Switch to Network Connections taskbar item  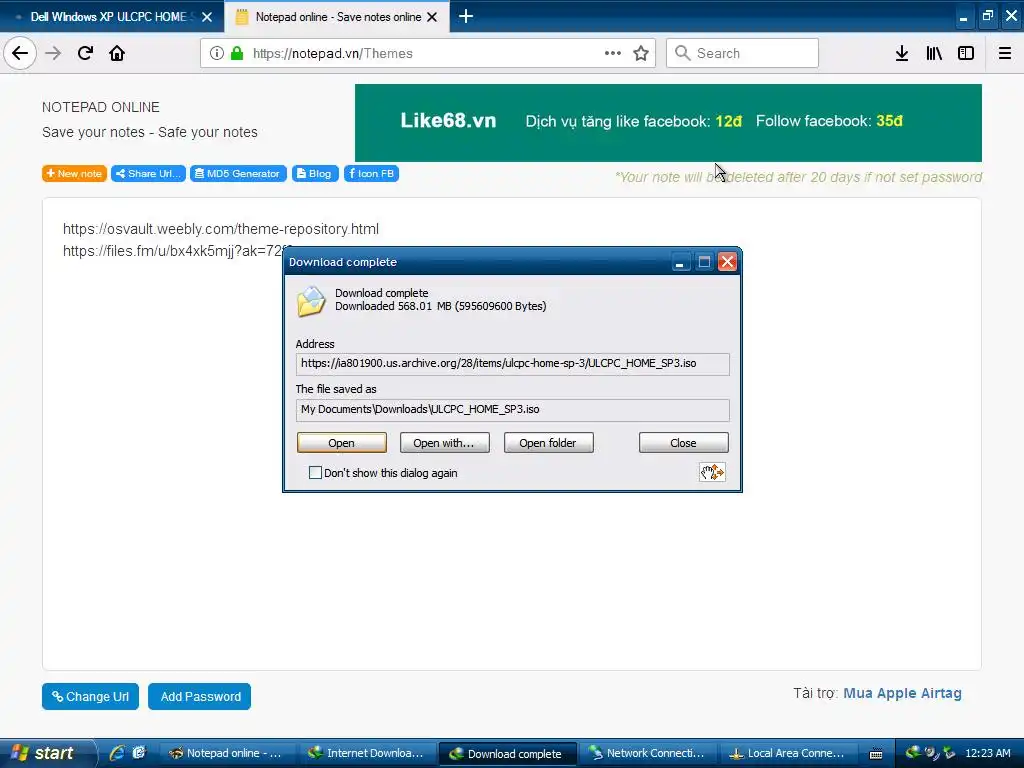tap(647, 753)
